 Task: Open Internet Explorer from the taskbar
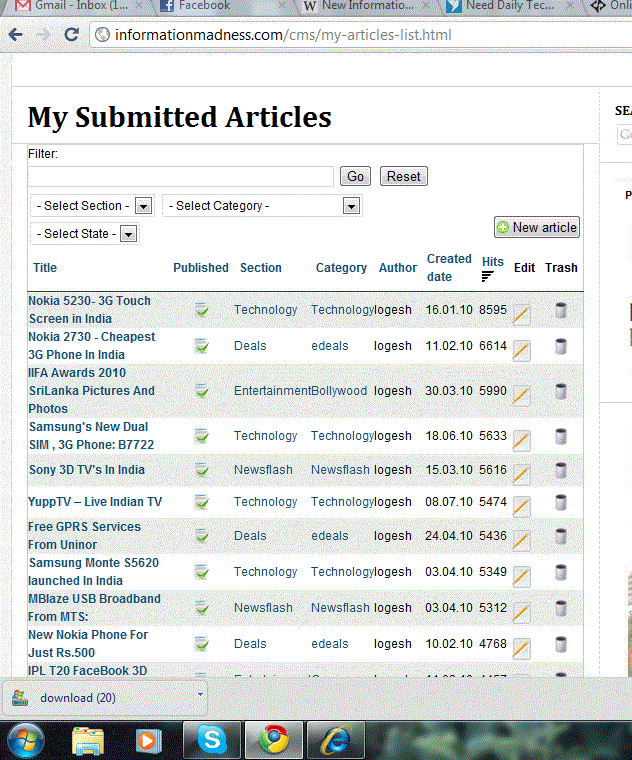pyautogui.click(x=335, y=740)
